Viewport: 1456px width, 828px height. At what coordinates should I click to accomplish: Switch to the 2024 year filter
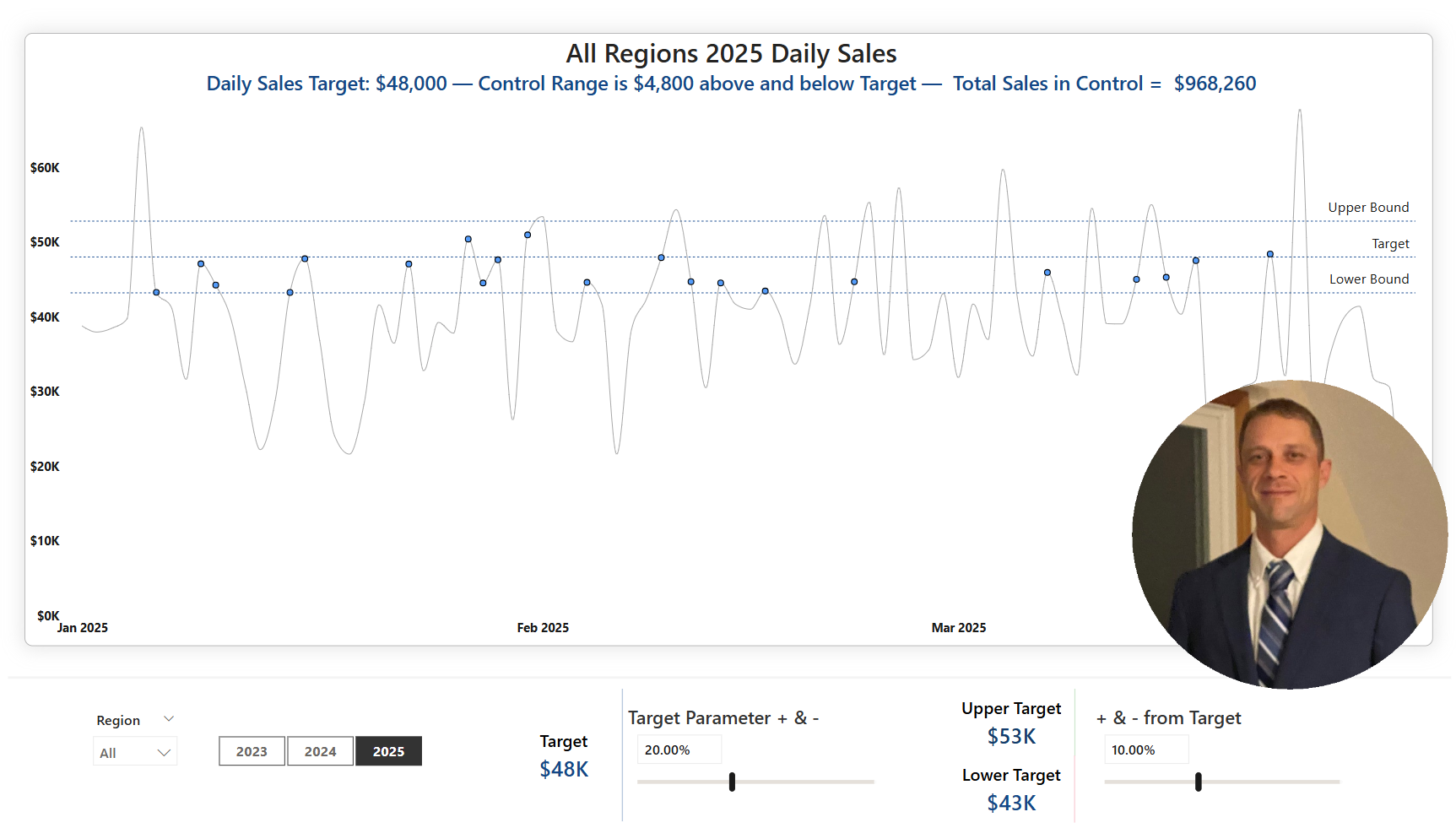click(320, 750)
